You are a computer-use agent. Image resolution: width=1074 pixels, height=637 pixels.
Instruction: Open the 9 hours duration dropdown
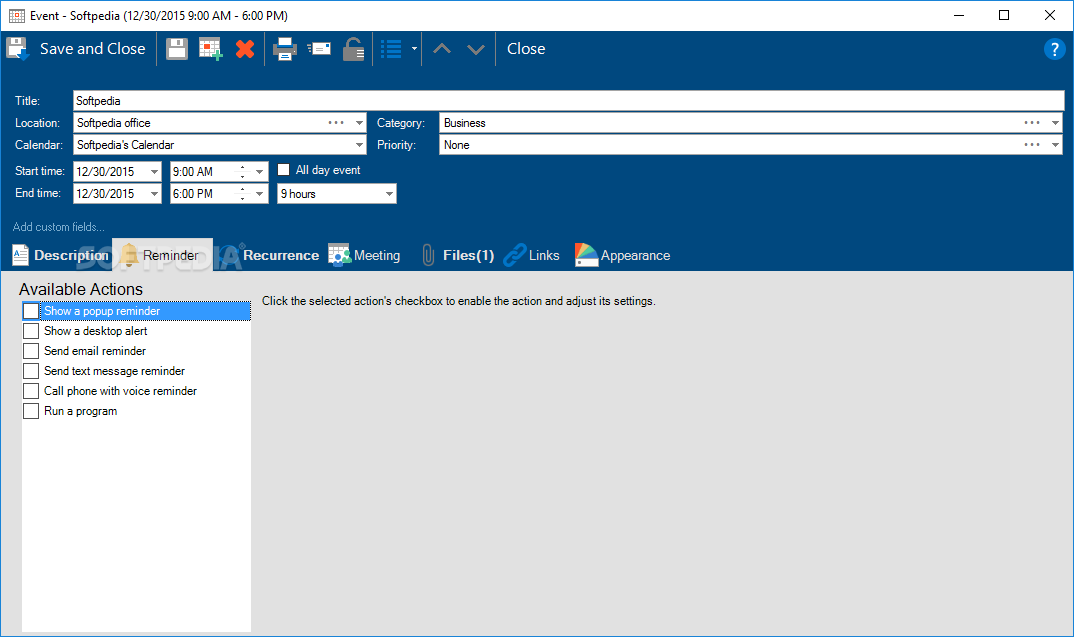pos(389,194)
